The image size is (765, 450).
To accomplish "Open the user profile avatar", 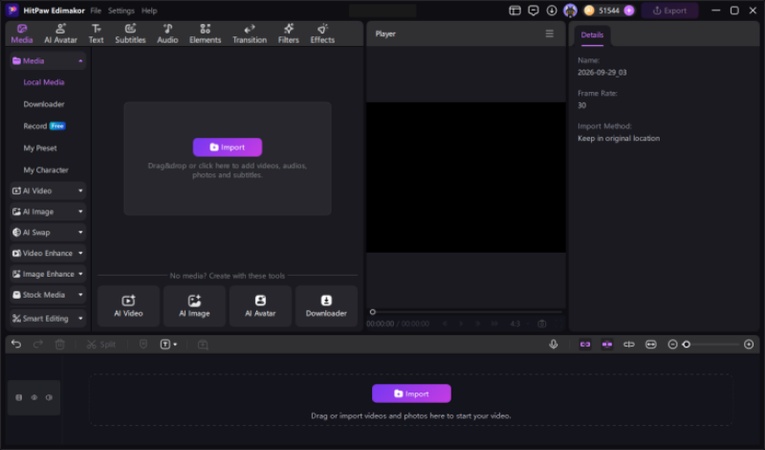I will click(570, 10).
